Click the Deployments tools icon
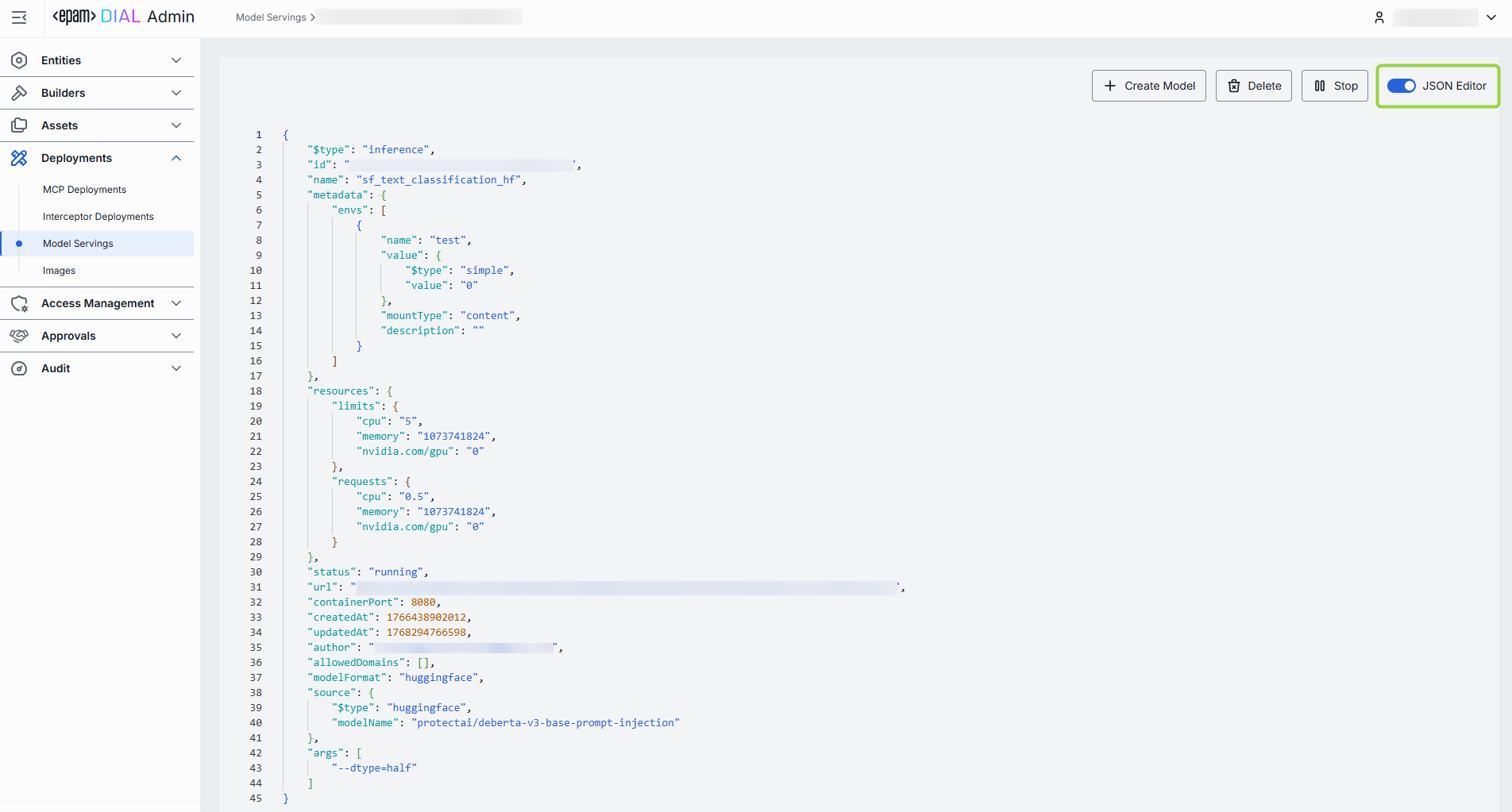 [x=19, y=158]
